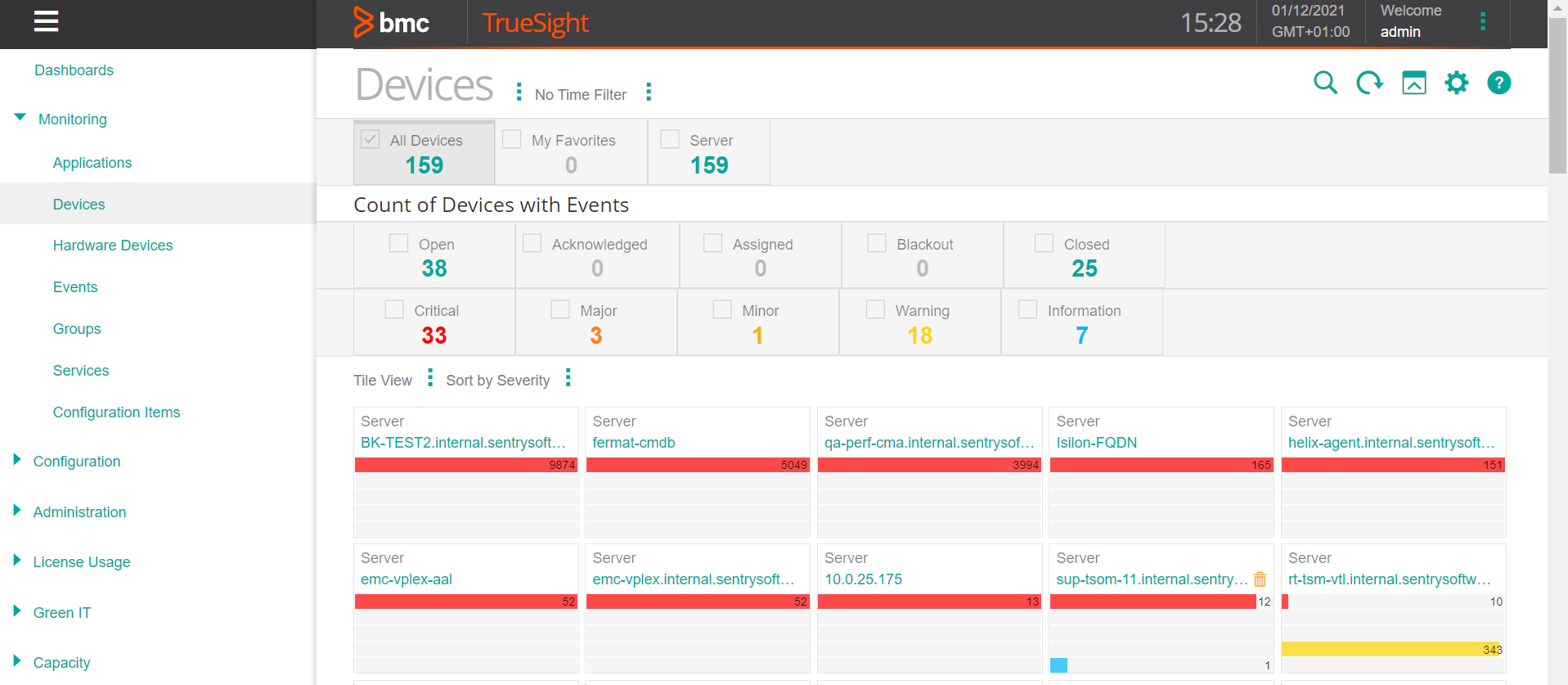This screenshot has width=1568, height=685.
Task: Open the snapshot image icon
Action: click(1413, 83)
